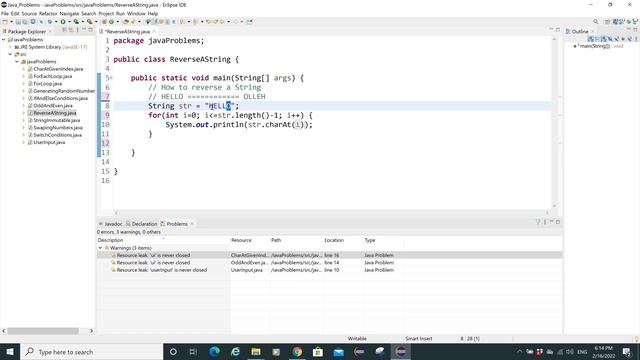Expand the ForLoop.java tree node
This screenshot has width=640, height=360.
point(23,84)
